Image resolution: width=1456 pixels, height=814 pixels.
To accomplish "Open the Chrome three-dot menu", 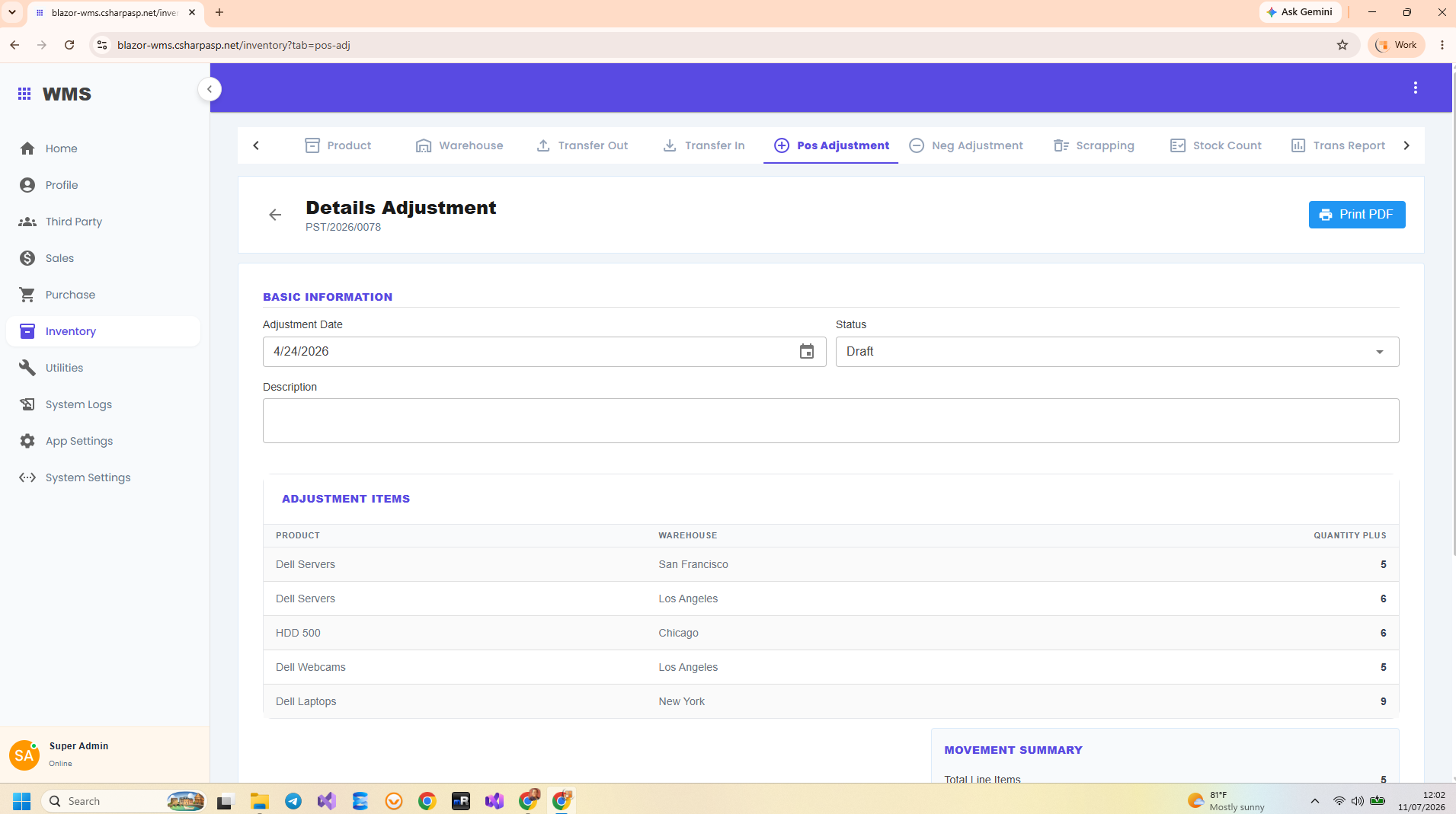I will [x=1442, y=45].
